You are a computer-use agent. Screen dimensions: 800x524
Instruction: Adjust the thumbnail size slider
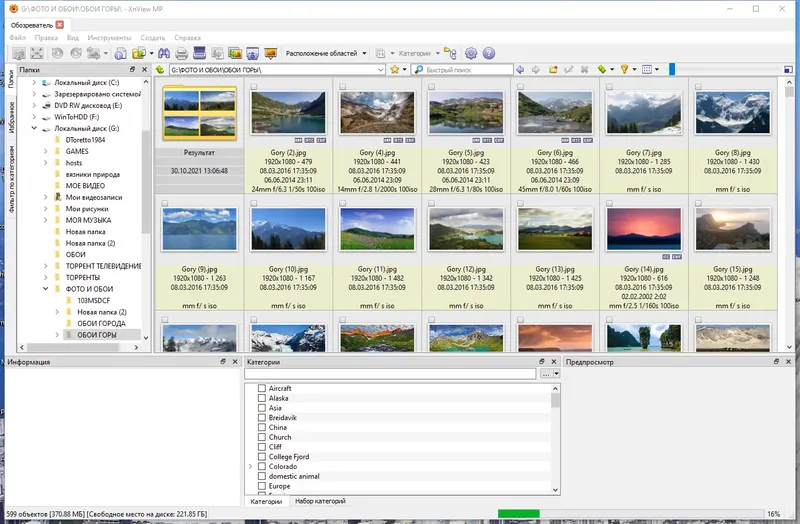coord(672,70)
